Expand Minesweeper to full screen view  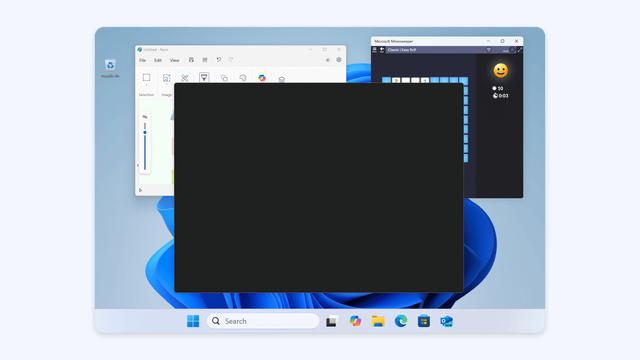coord(520,50)
